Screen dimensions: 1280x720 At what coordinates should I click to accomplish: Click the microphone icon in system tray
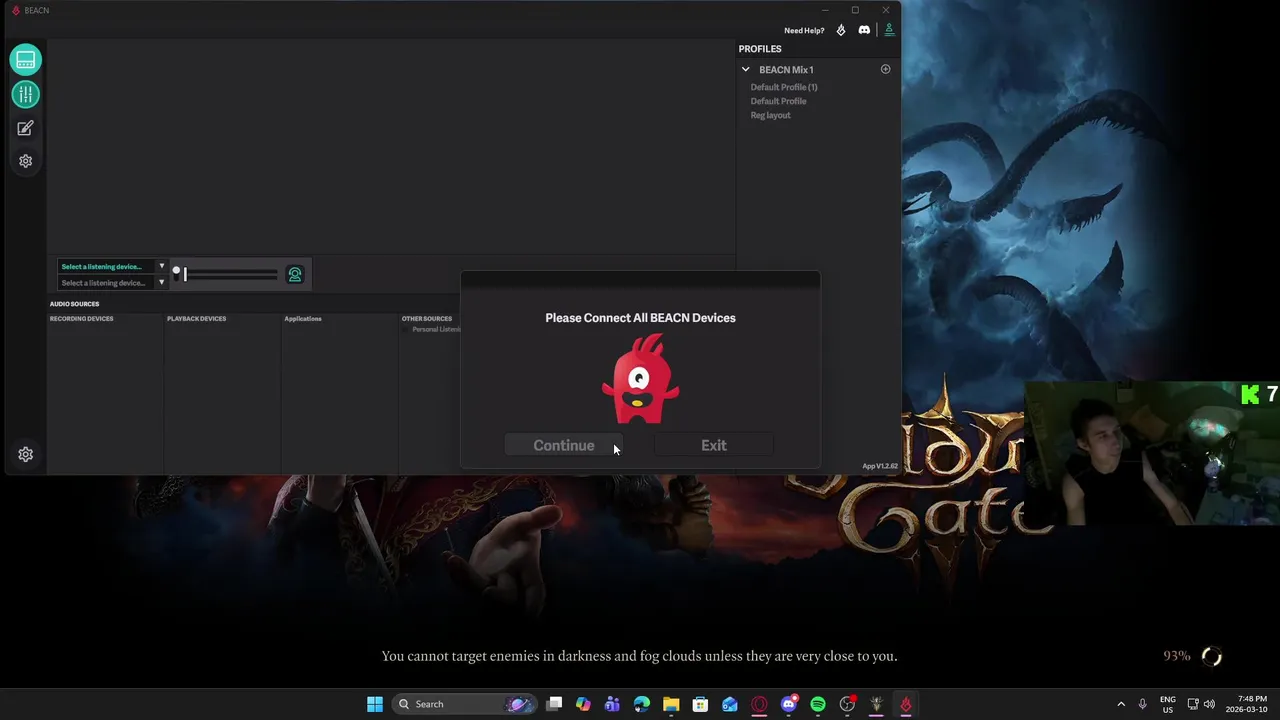1142,704
